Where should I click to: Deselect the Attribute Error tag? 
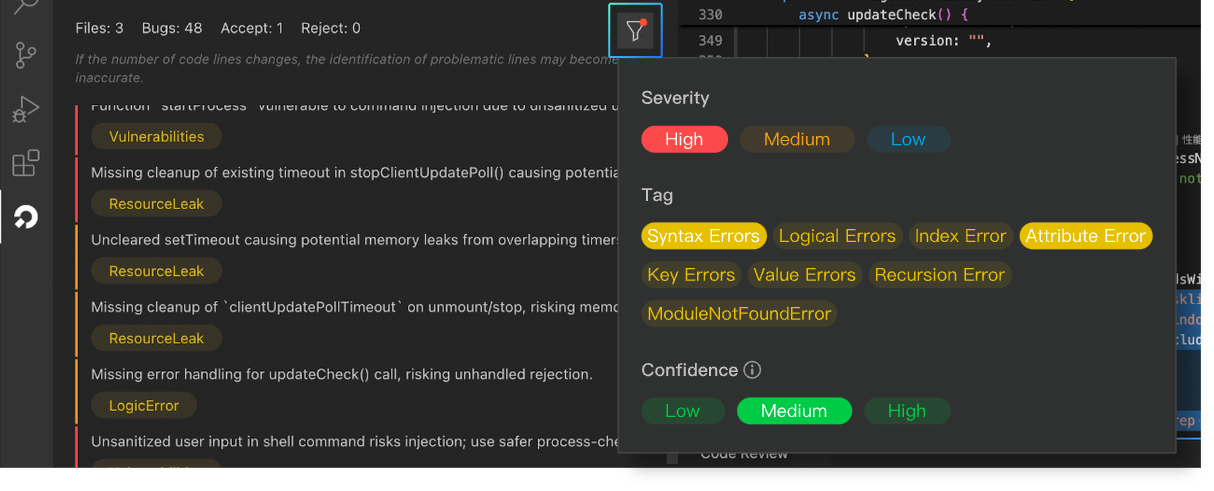tap(1085, 236)
